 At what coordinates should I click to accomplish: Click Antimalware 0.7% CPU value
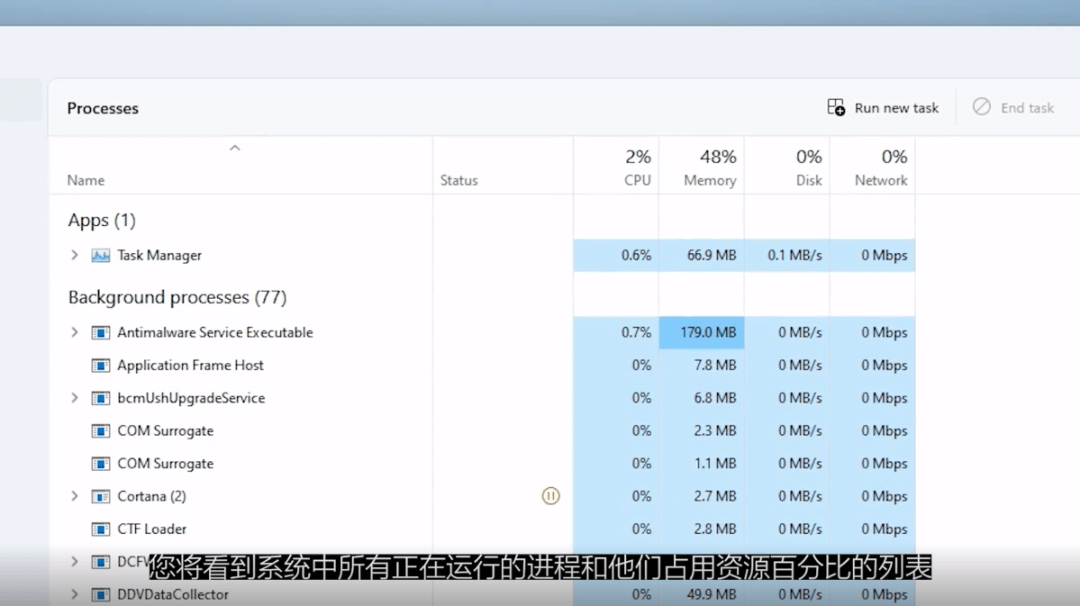636,333
